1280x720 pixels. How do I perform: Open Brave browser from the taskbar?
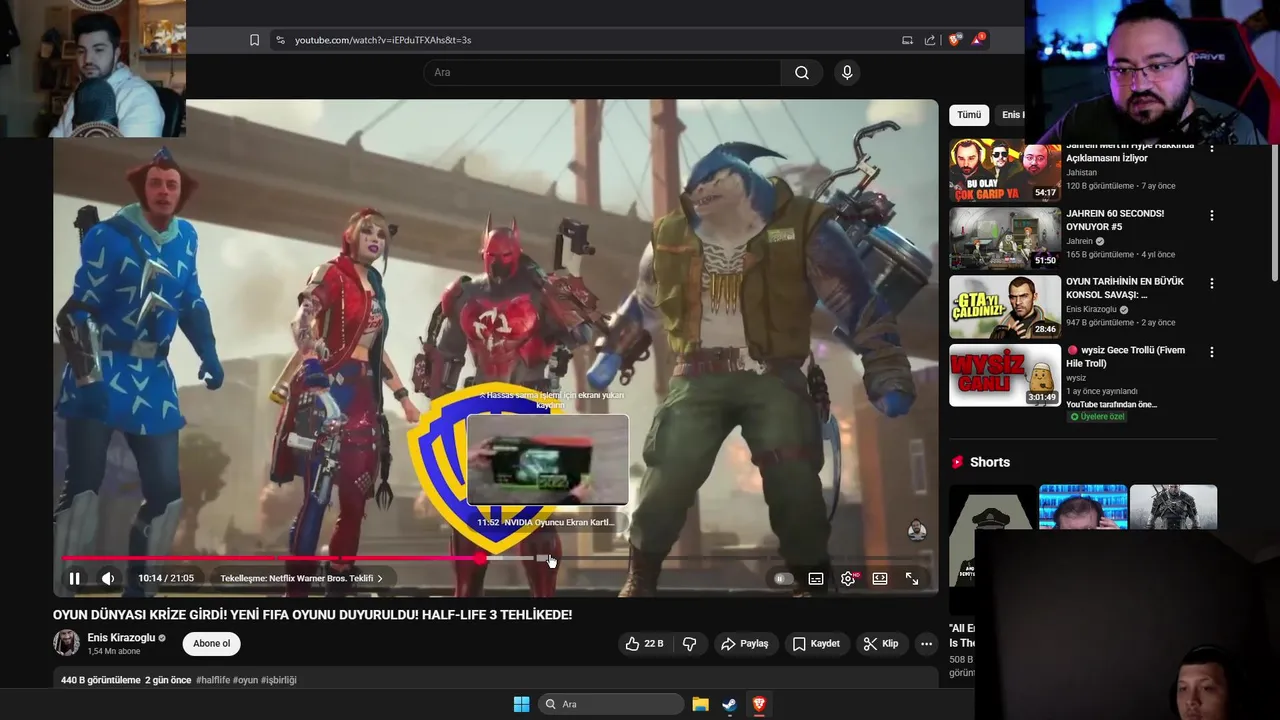coord(759,704)
